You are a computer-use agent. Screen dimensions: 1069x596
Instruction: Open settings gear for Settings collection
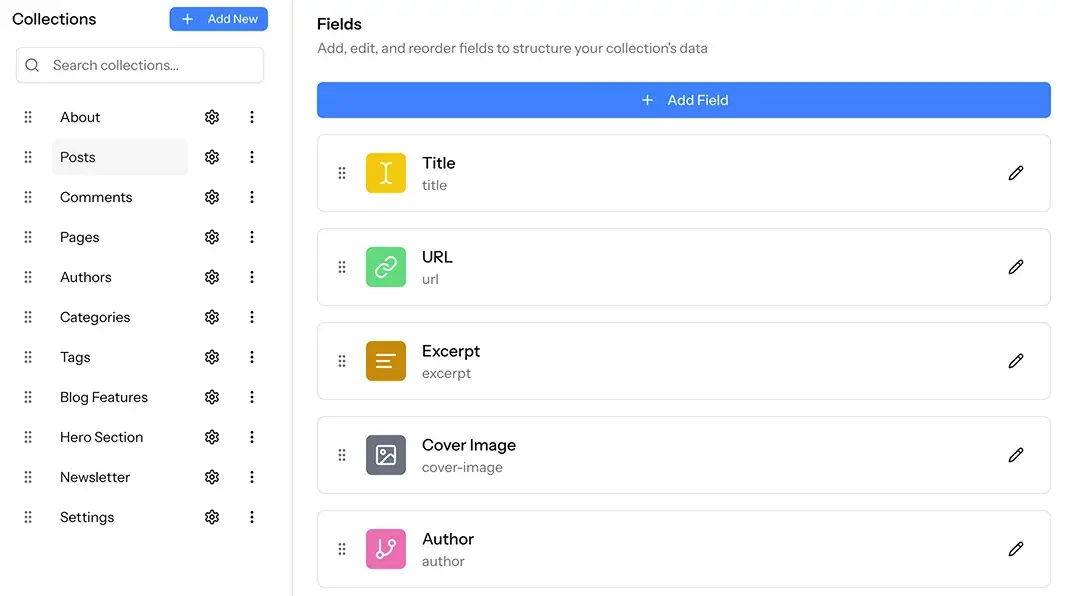point(212,517)
